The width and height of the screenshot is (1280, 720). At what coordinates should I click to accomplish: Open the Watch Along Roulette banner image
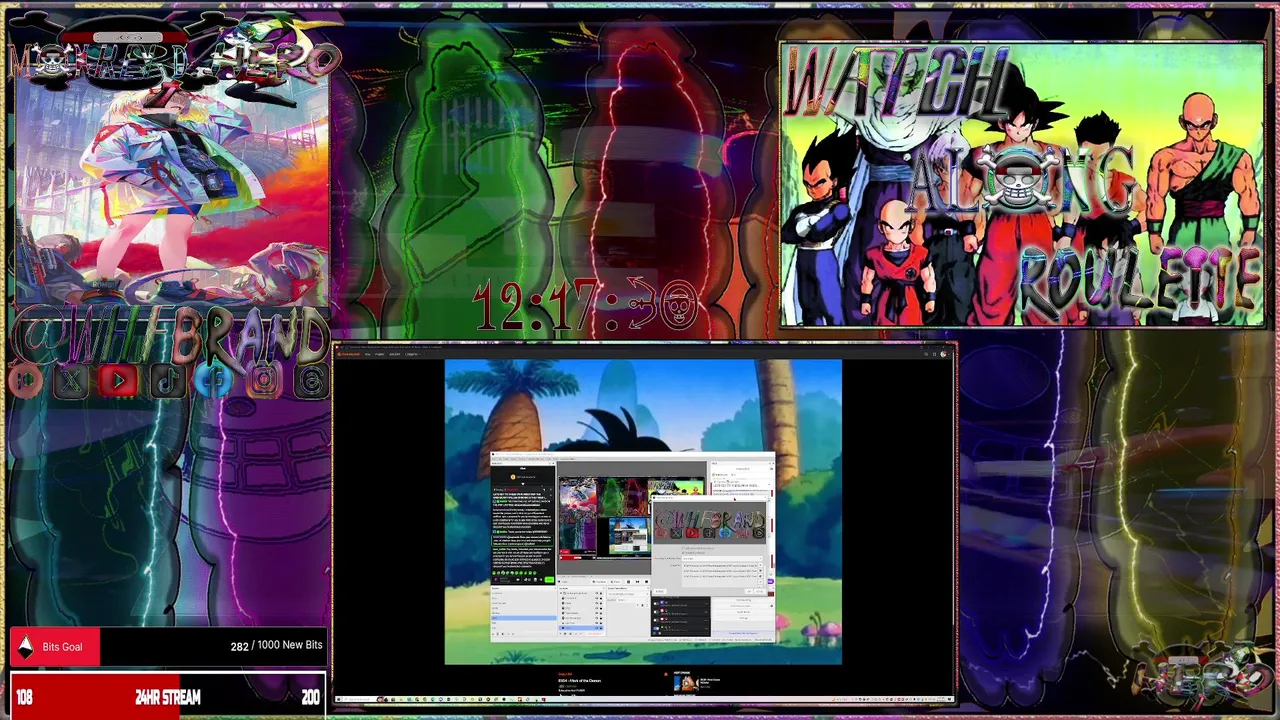click(x=1021, y=184)
